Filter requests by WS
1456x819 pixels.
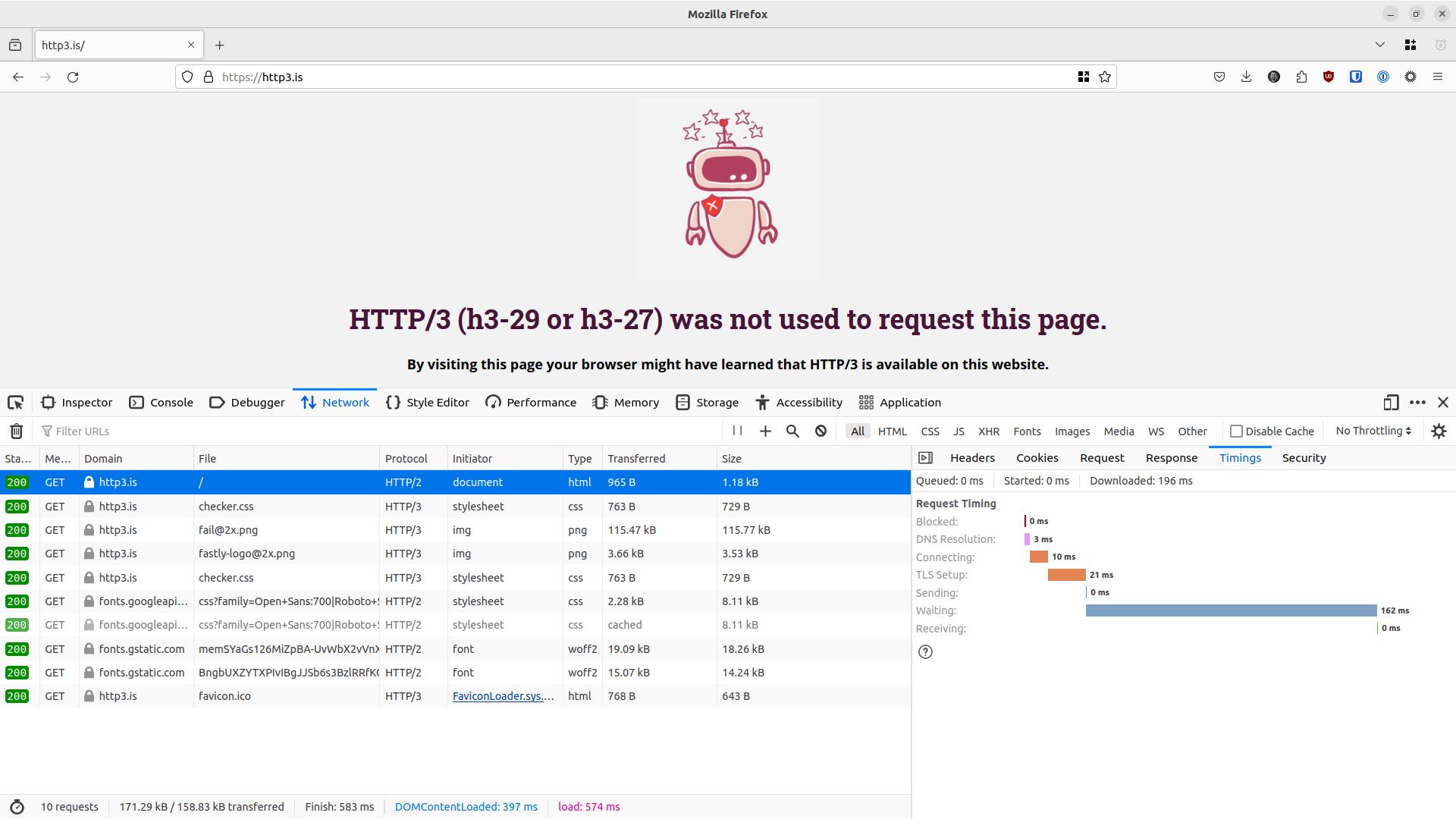coord(1156,431)
